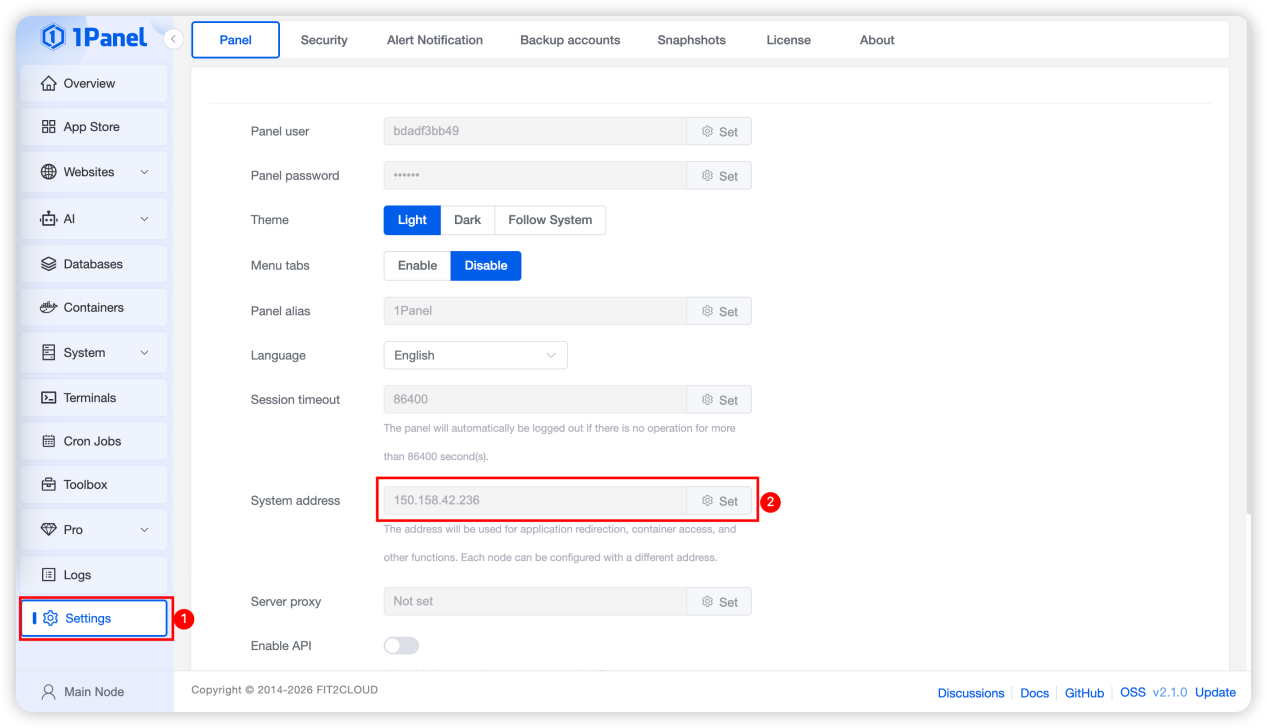Click the Databases stack icon

coord(48,264)
